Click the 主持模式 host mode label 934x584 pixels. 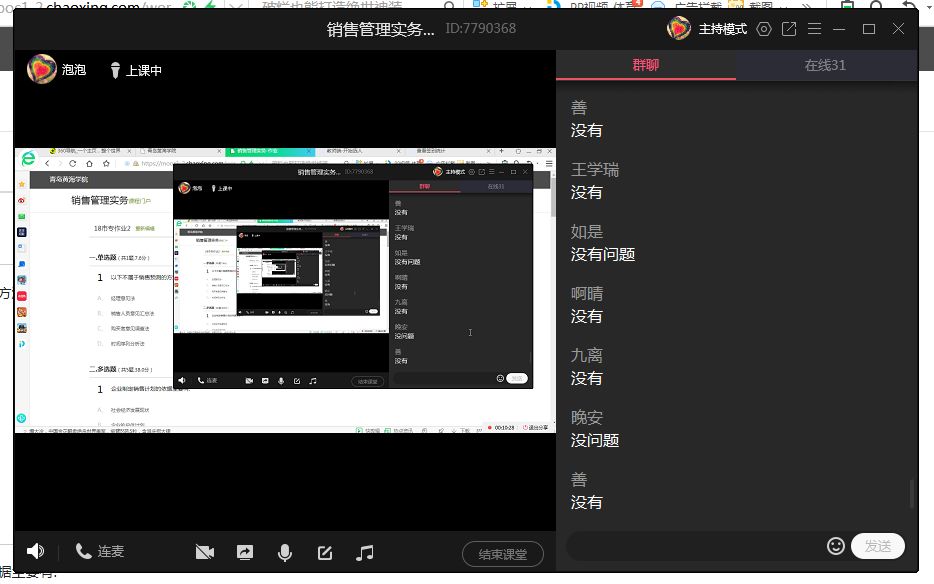(x=721, y=29)
